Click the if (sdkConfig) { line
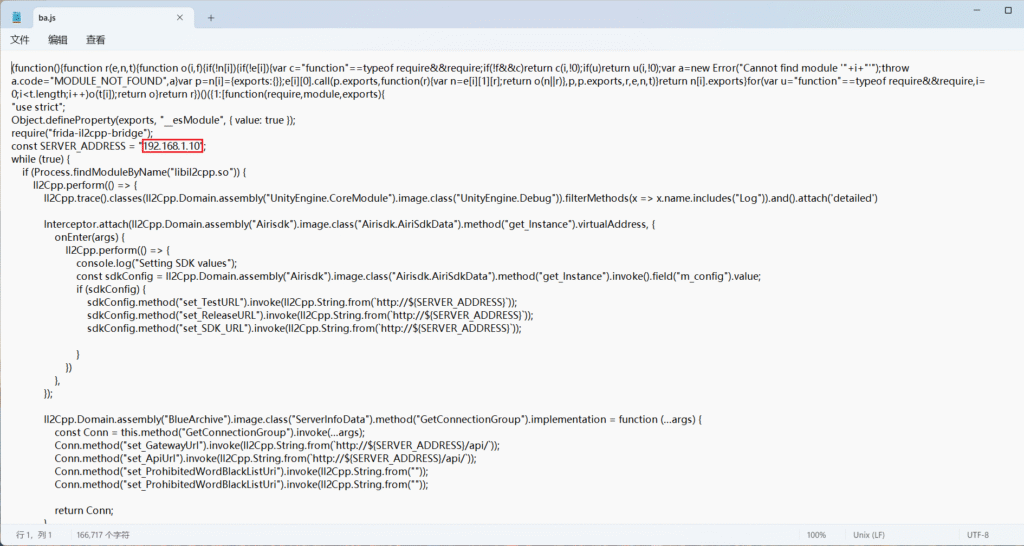The height and width of the screenshot is (546, 1024). point(111,289)
